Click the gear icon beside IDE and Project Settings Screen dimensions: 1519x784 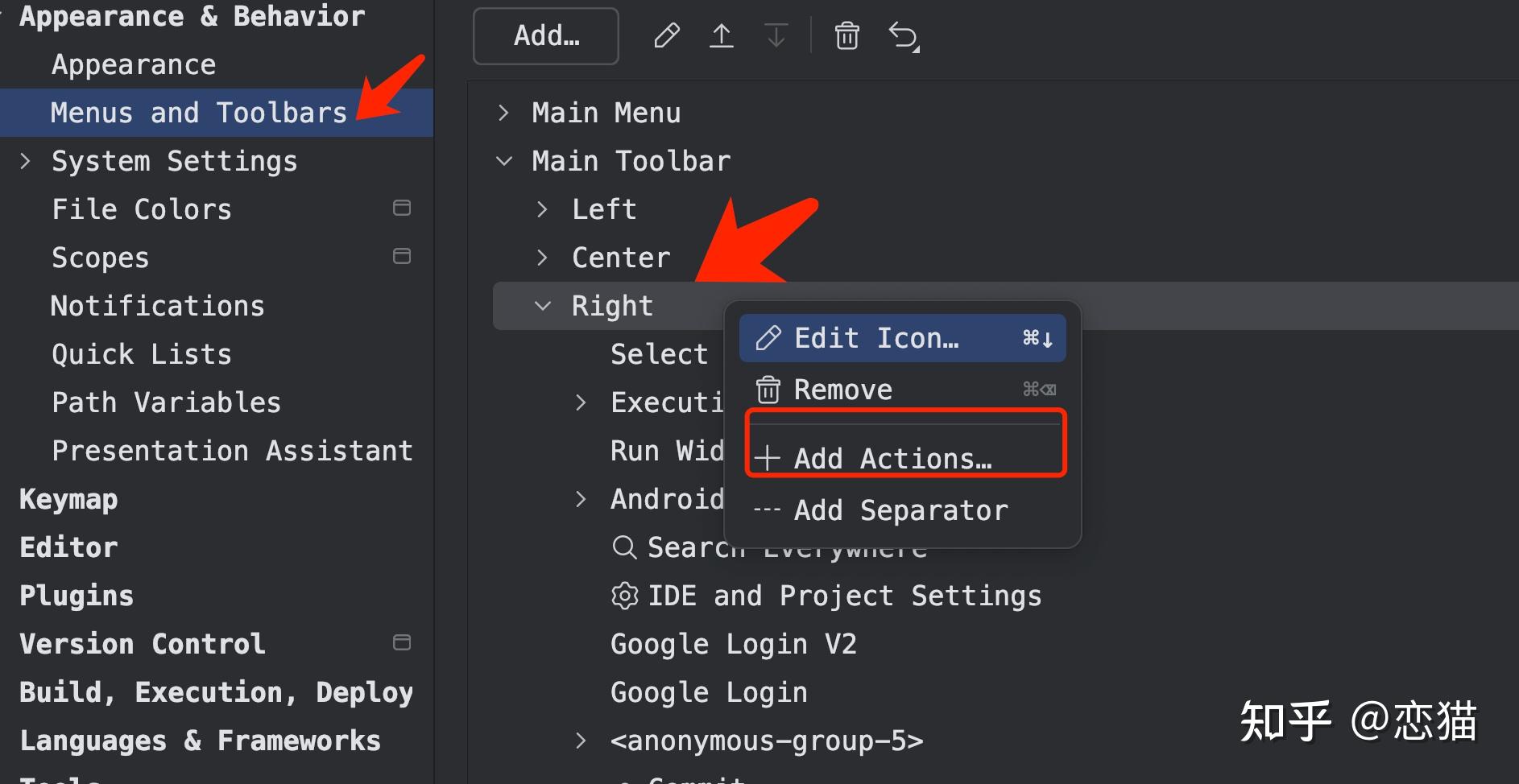click(x=623, y=596)
